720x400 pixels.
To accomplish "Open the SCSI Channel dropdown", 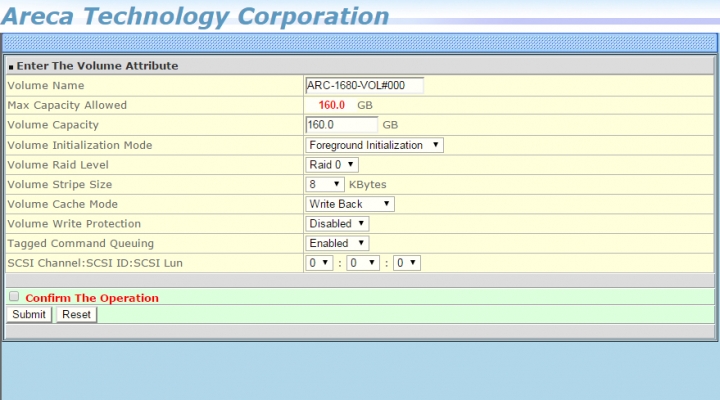I will tap(319, 263).
